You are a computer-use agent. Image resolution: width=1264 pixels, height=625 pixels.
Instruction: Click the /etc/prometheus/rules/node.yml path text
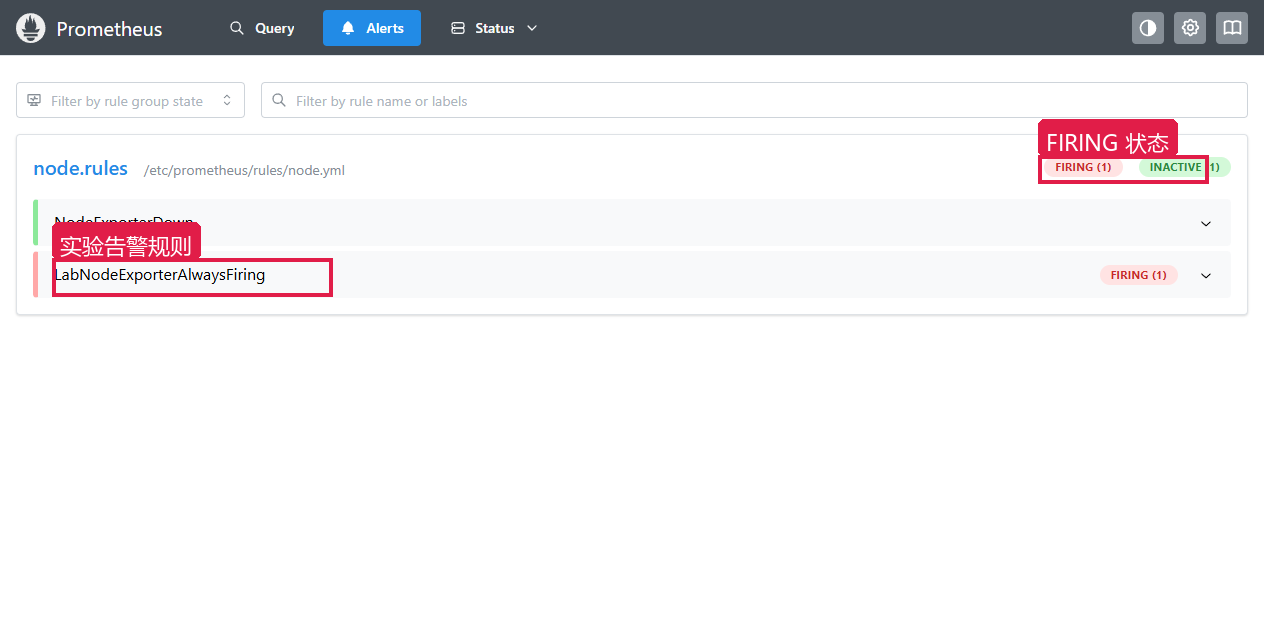point(244,171)
